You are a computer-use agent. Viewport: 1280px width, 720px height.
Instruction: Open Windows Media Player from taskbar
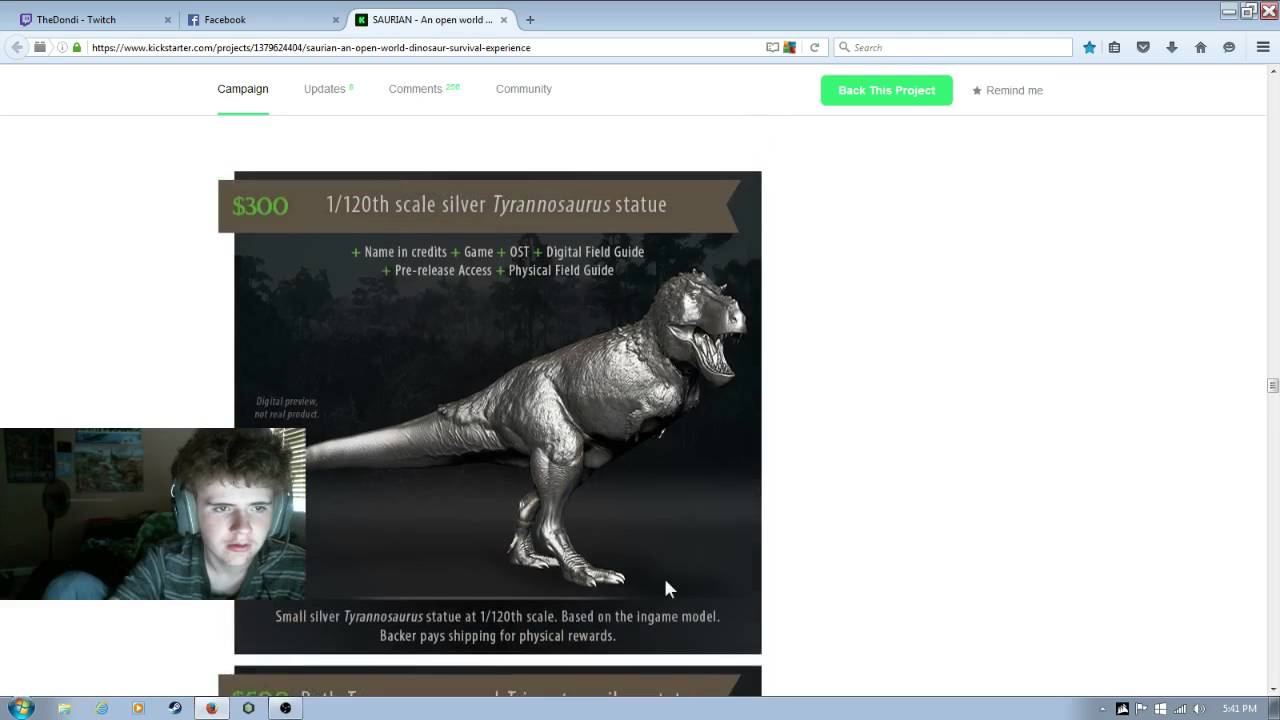tap(138, 708)
